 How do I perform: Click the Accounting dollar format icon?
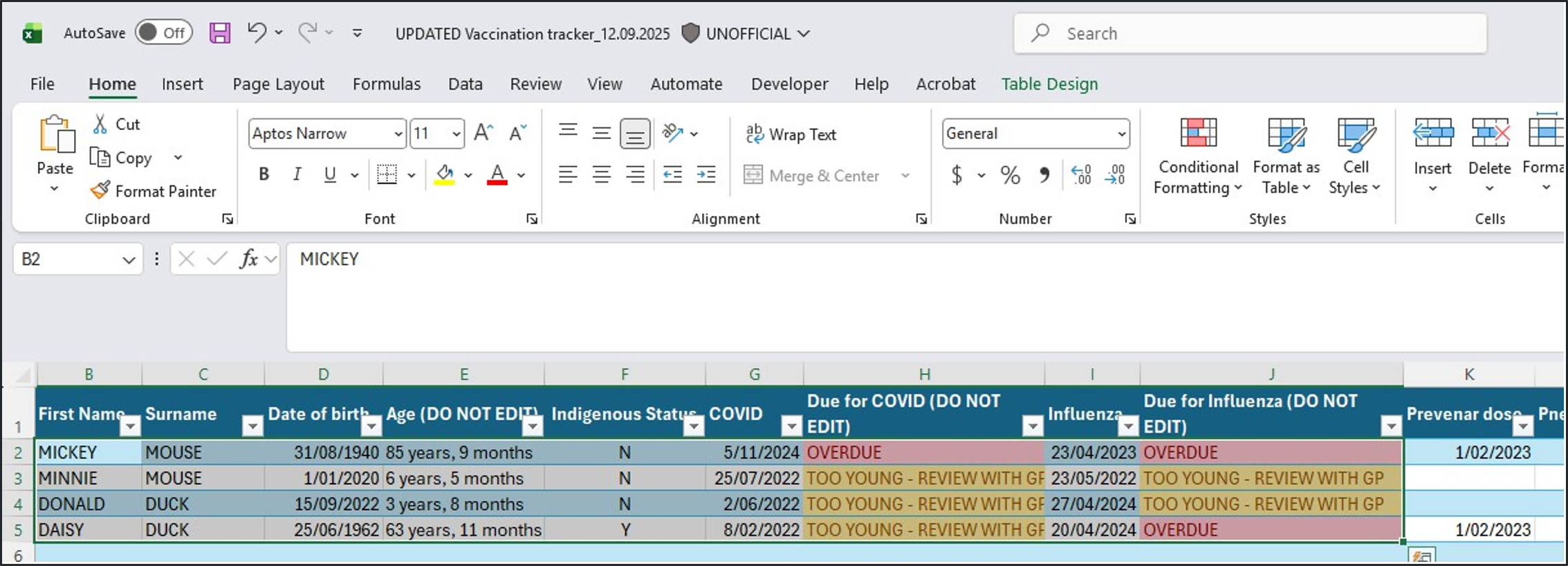(957, 174)
